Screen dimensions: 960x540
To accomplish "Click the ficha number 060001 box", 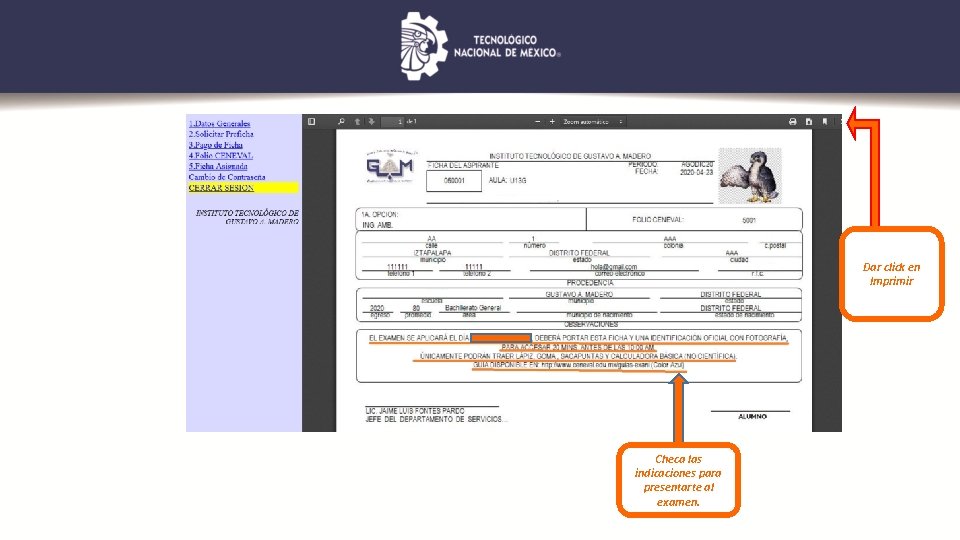I will click(x=454, y=181).
